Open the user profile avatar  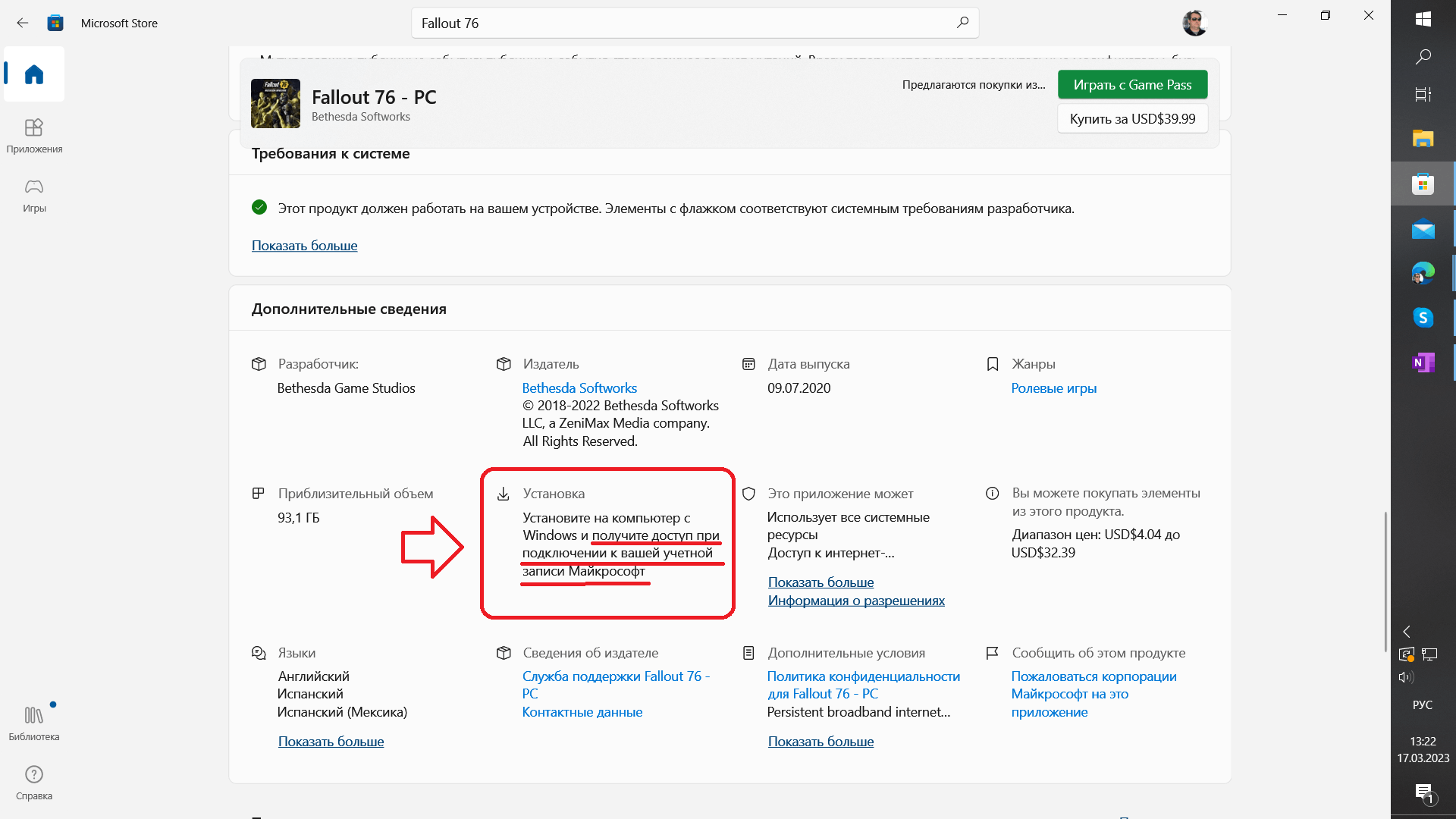point(1194,23)
